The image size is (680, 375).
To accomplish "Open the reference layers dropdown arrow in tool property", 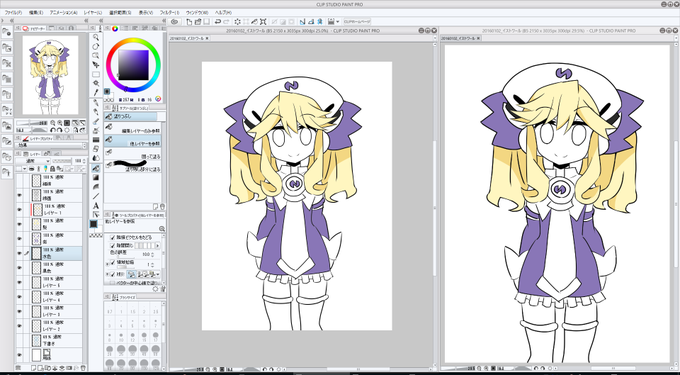I will pyautogui.click(x=157, y=274).
